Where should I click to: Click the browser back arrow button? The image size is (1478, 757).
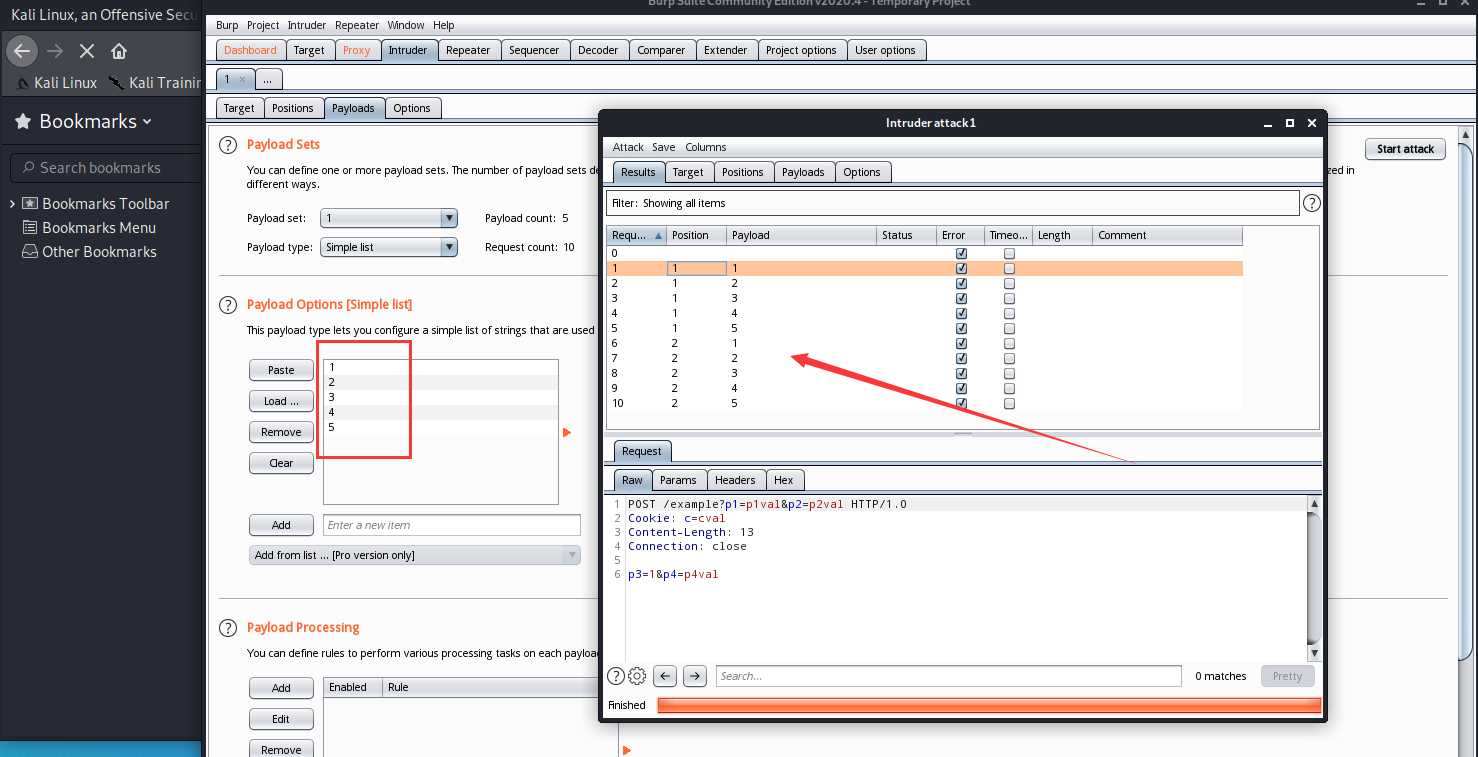22,50
